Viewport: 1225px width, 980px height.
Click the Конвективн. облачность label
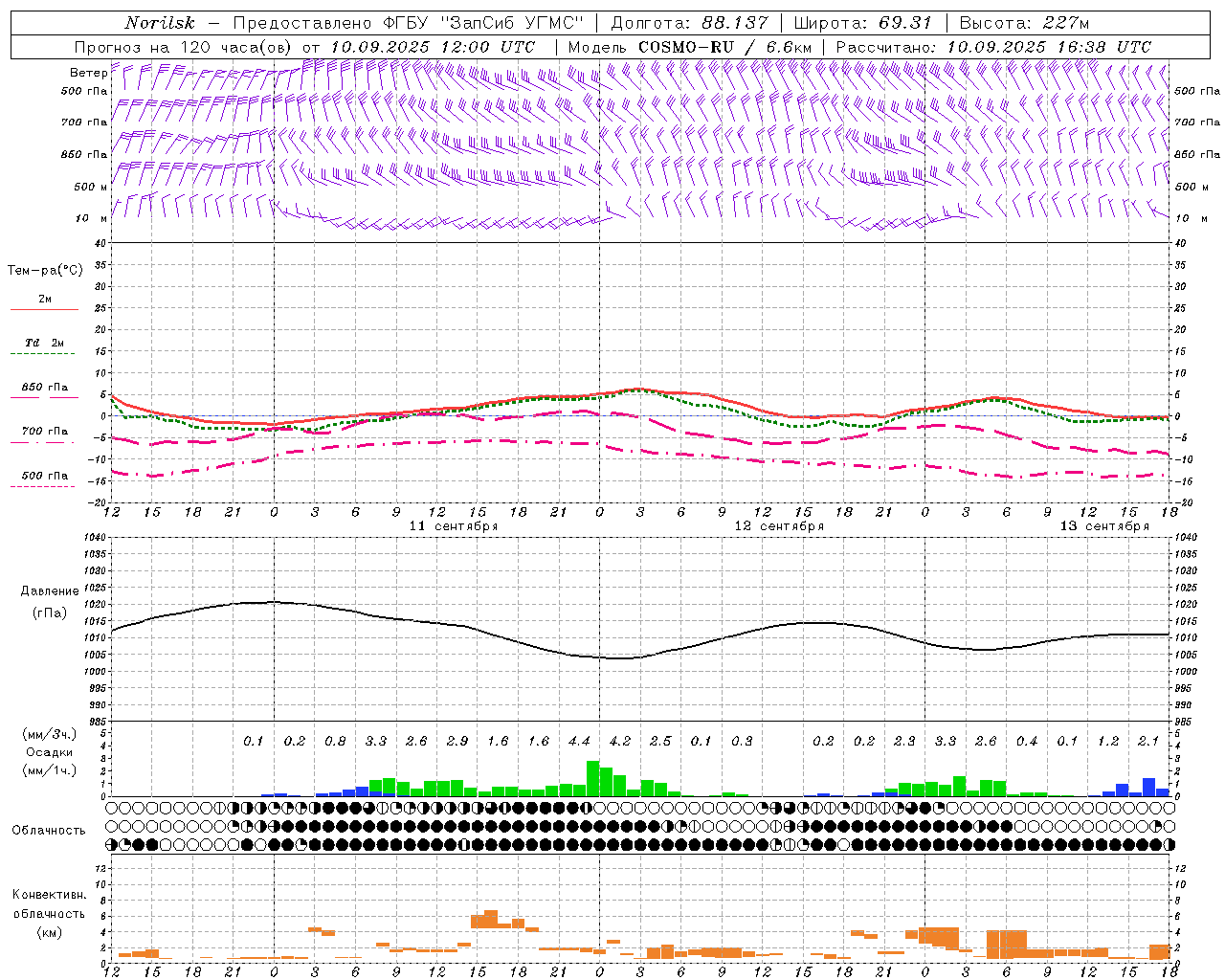pyautogui.click(x=49, y=904)
